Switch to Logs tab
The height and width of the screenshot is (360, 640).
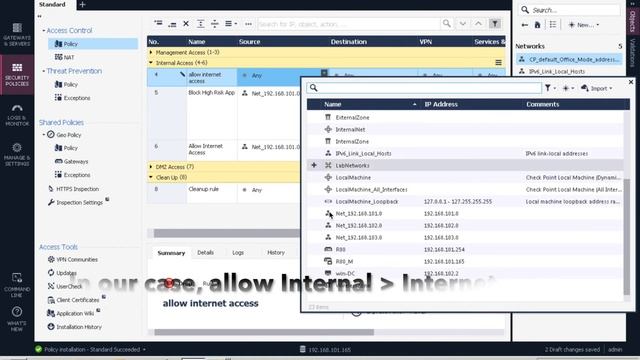tap(238, 253)
